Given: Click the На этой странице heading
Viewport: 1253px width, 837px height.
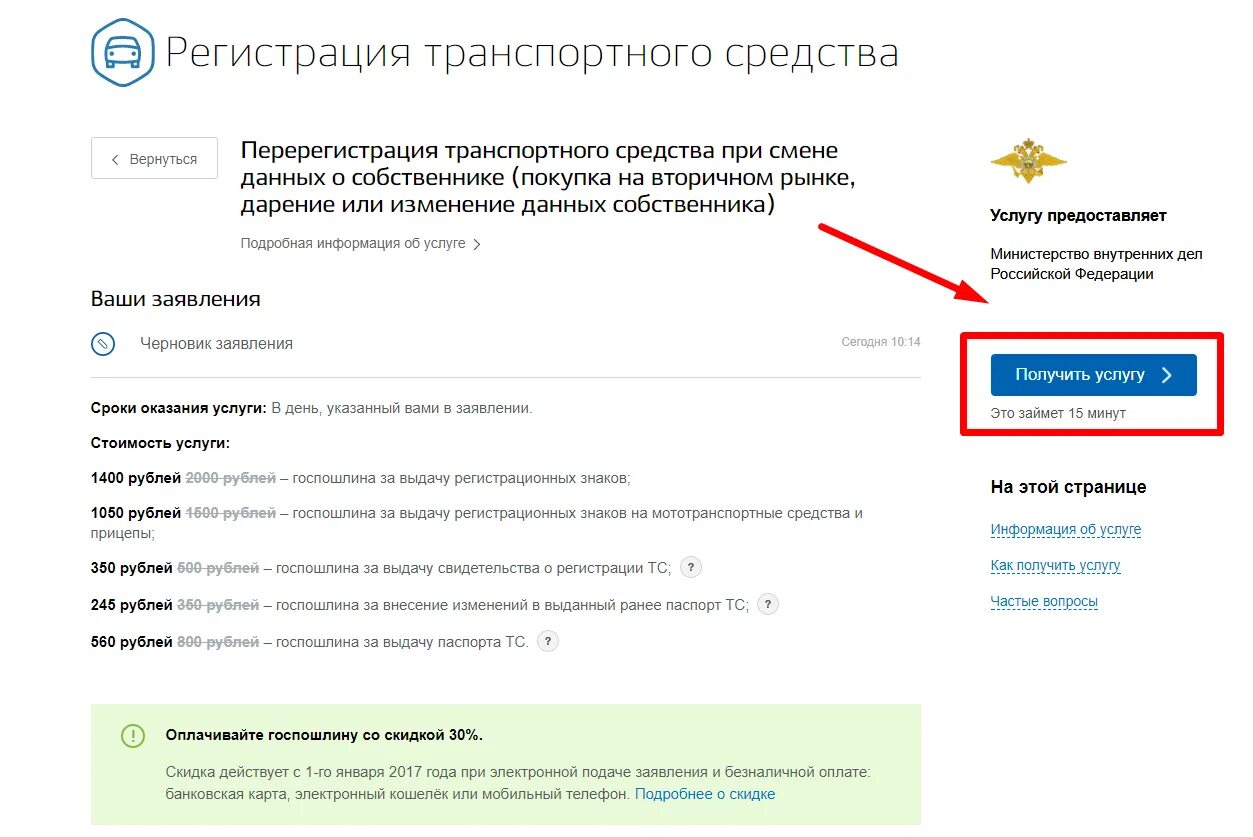Looking at the screenshot, I should [1068, 487].
